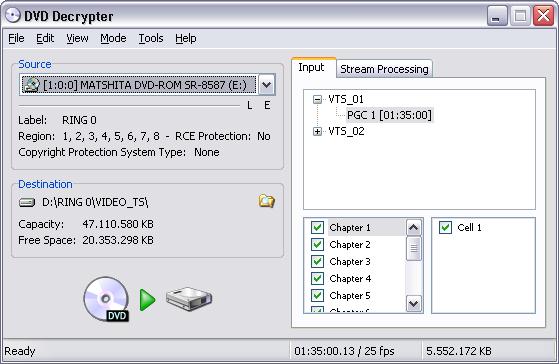Click the Chapter 1 label

[350, 227]
